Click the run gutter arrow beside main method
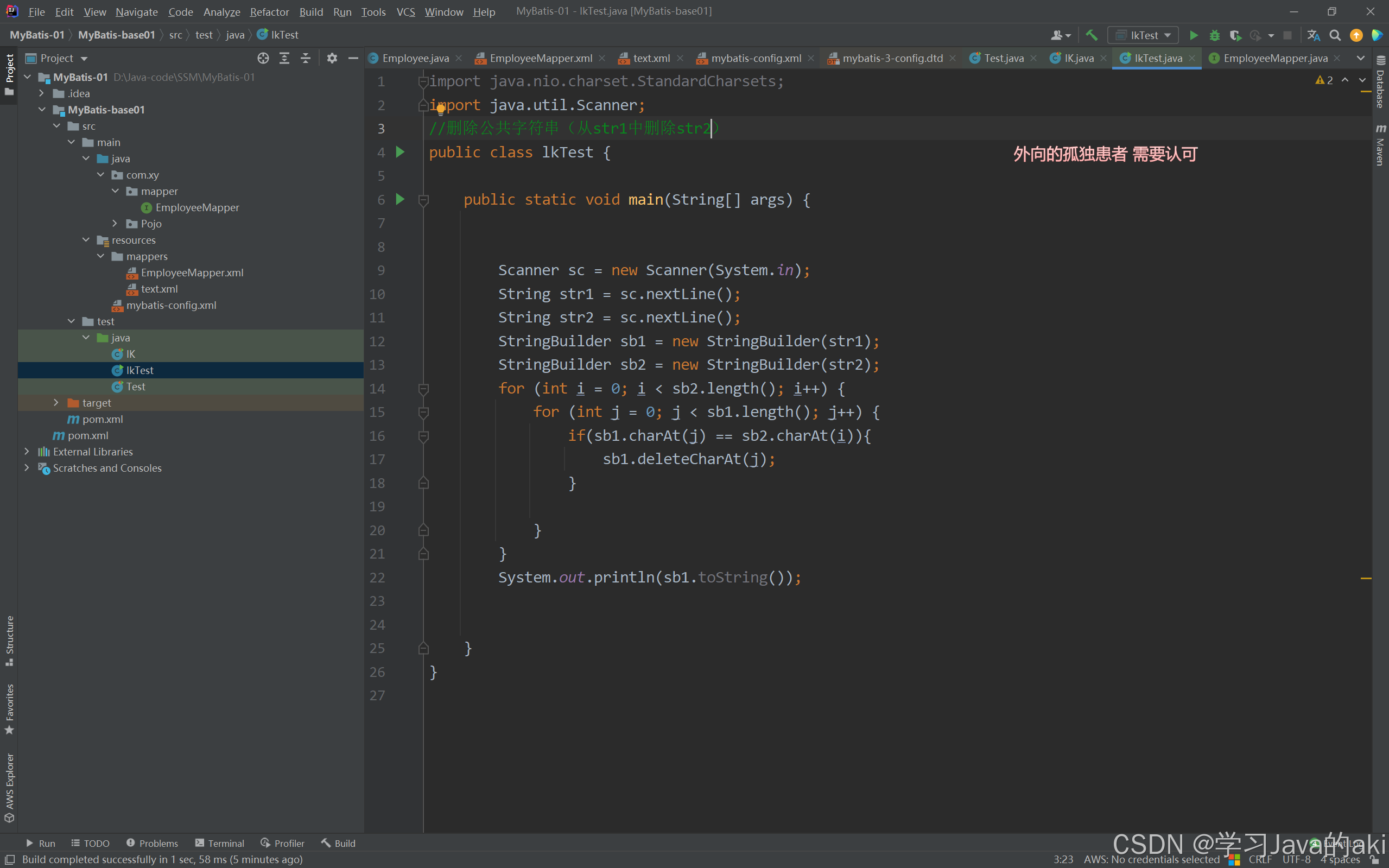 click(x=400, y=199)
